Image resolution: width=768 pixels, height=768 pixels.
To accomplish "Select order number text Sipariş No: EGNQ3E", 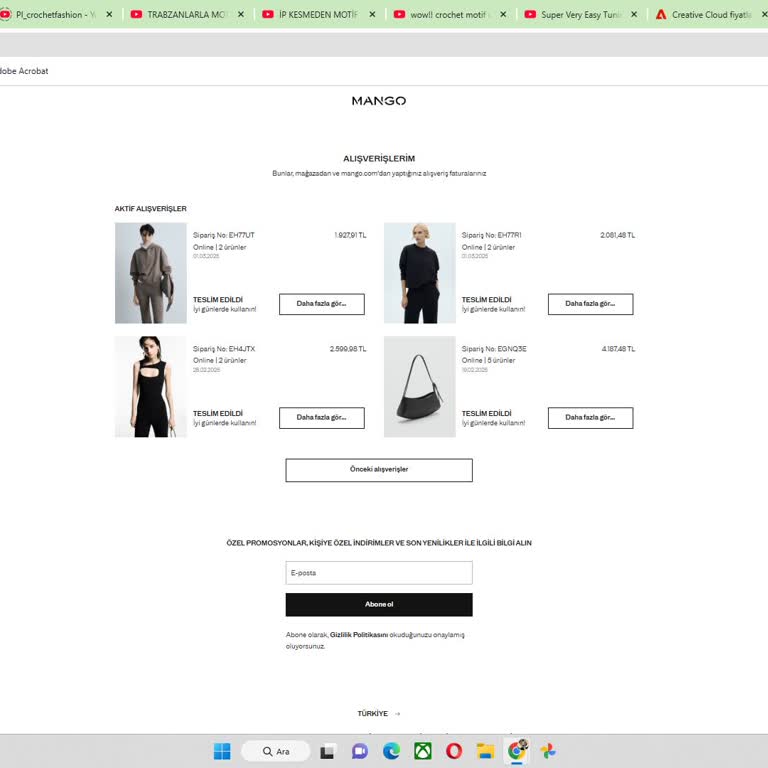I will (x=494, y=349).
